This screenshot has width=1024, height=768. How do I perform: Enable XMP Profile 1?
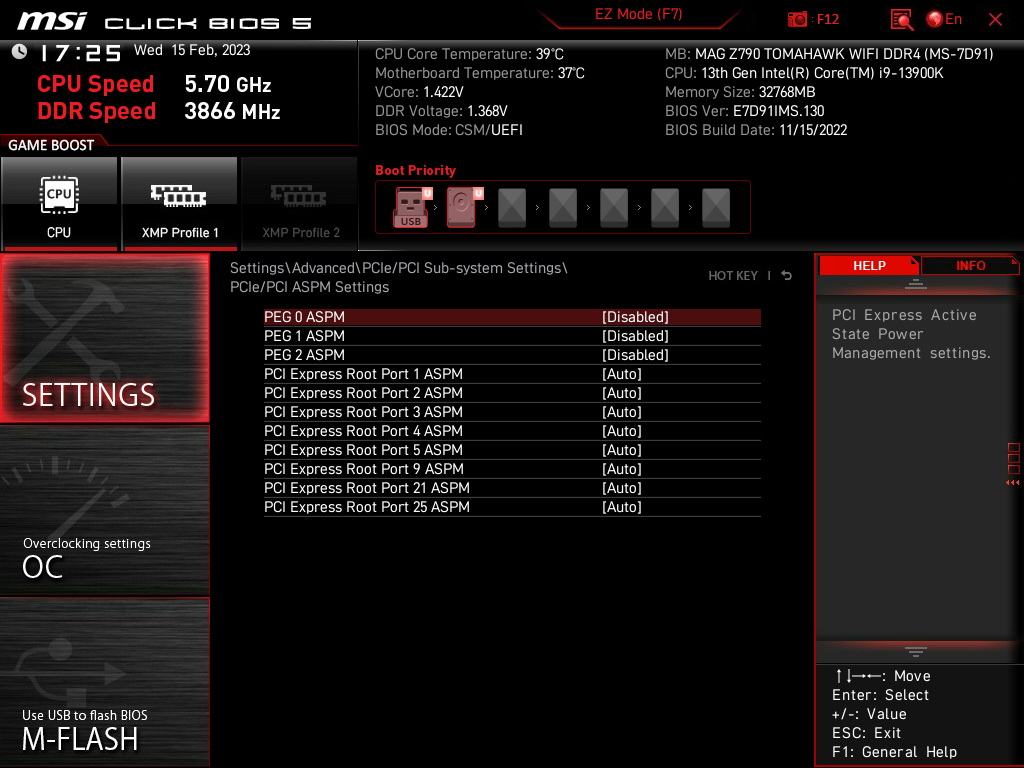pyautogui.click(x=180, y=204)
